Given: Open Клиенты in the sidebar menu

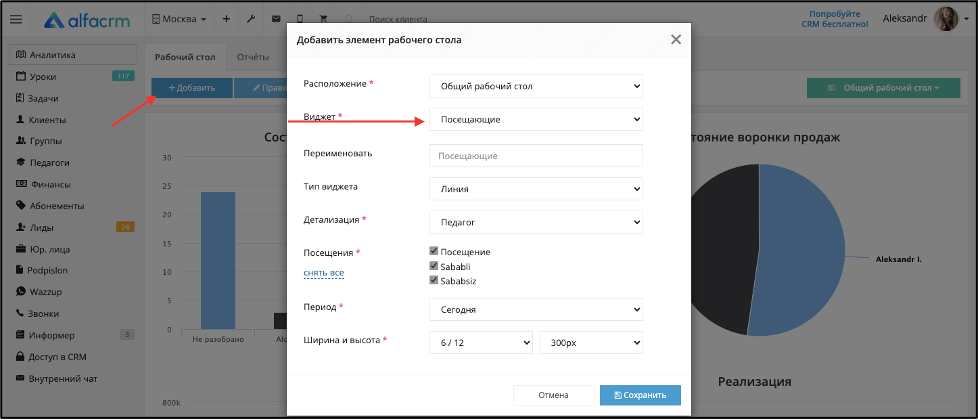Looking at the screenshot, I should coord(47,120).
